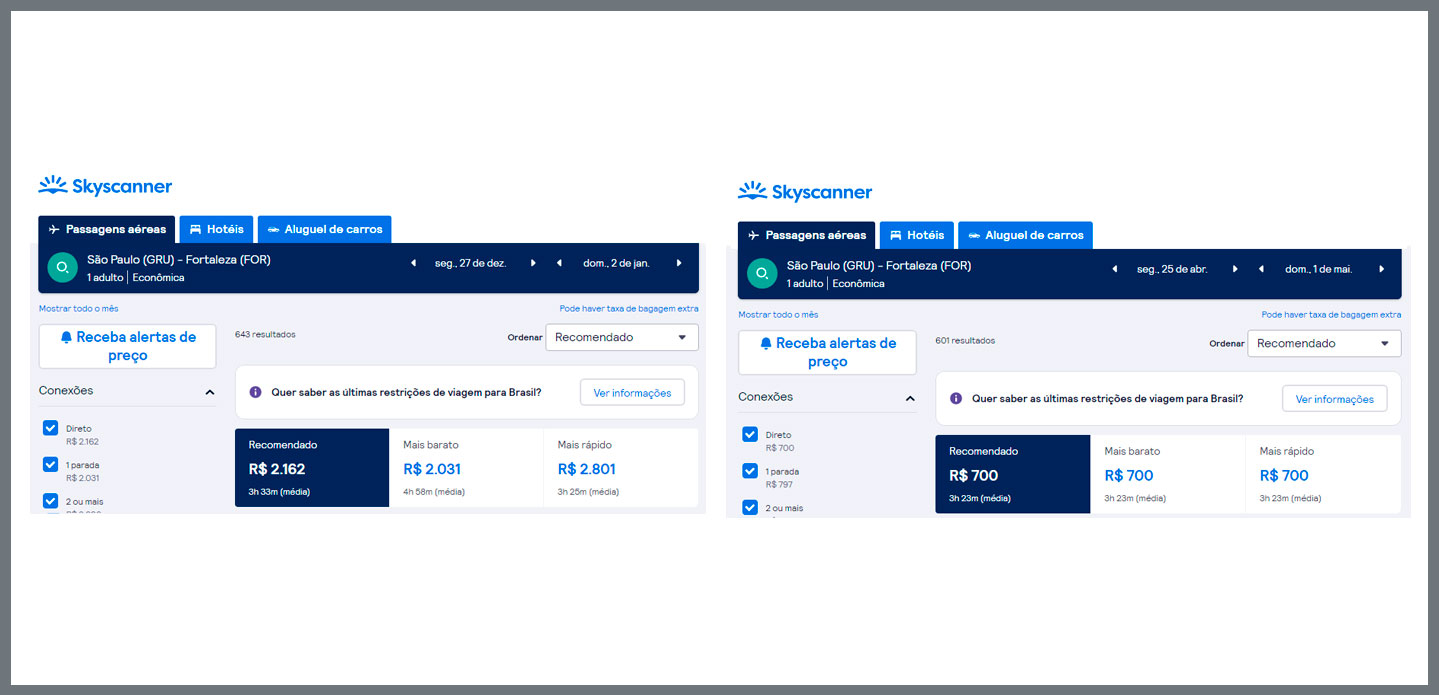Image resolution: width=1439 pixels, height=695 pixels.
Task: Click info icon in left travel restrictions banner
Action: point(255,392)
